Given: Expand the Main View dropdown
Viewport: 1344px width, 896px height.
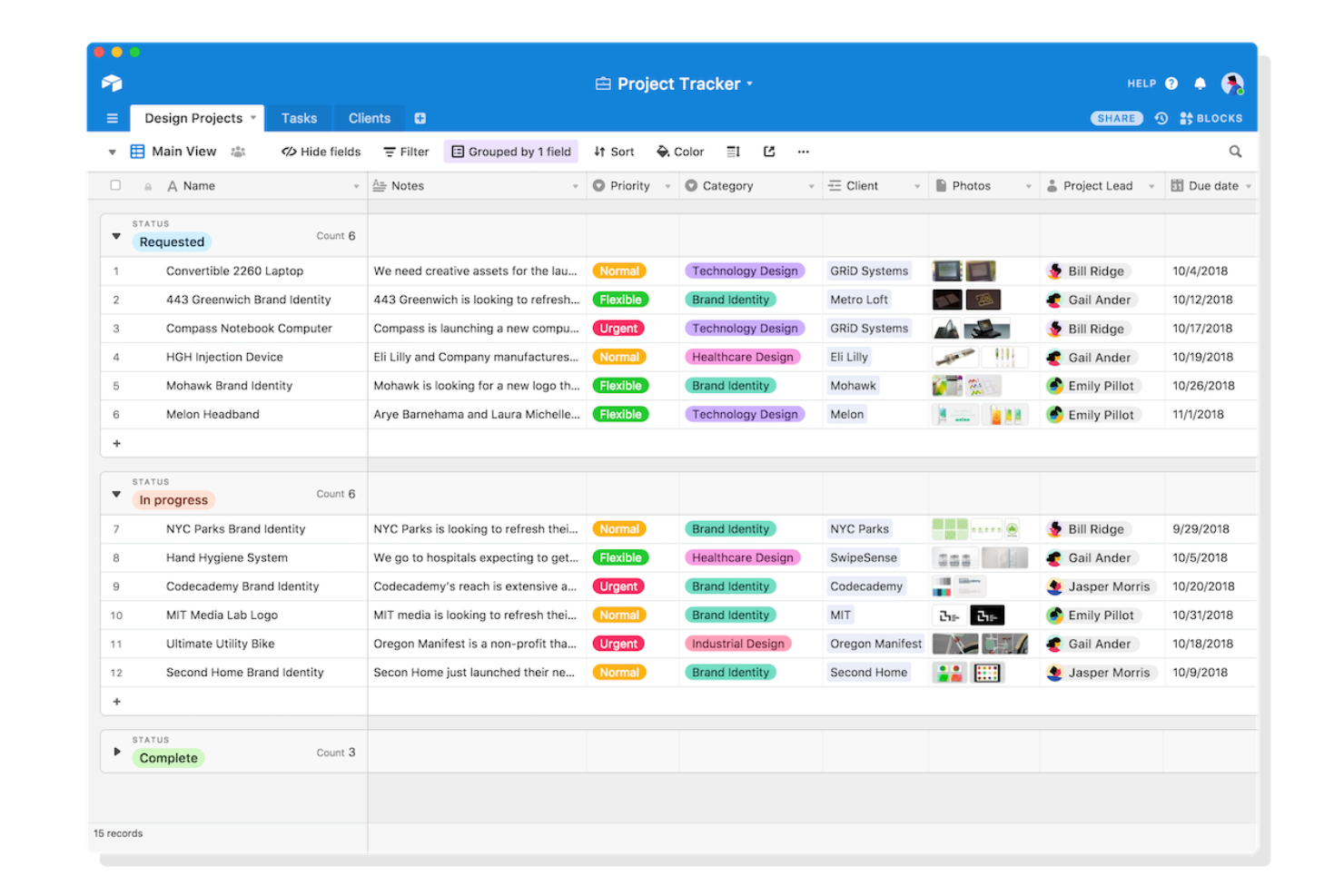Looking at the screenshot, I should coord(112,152).
